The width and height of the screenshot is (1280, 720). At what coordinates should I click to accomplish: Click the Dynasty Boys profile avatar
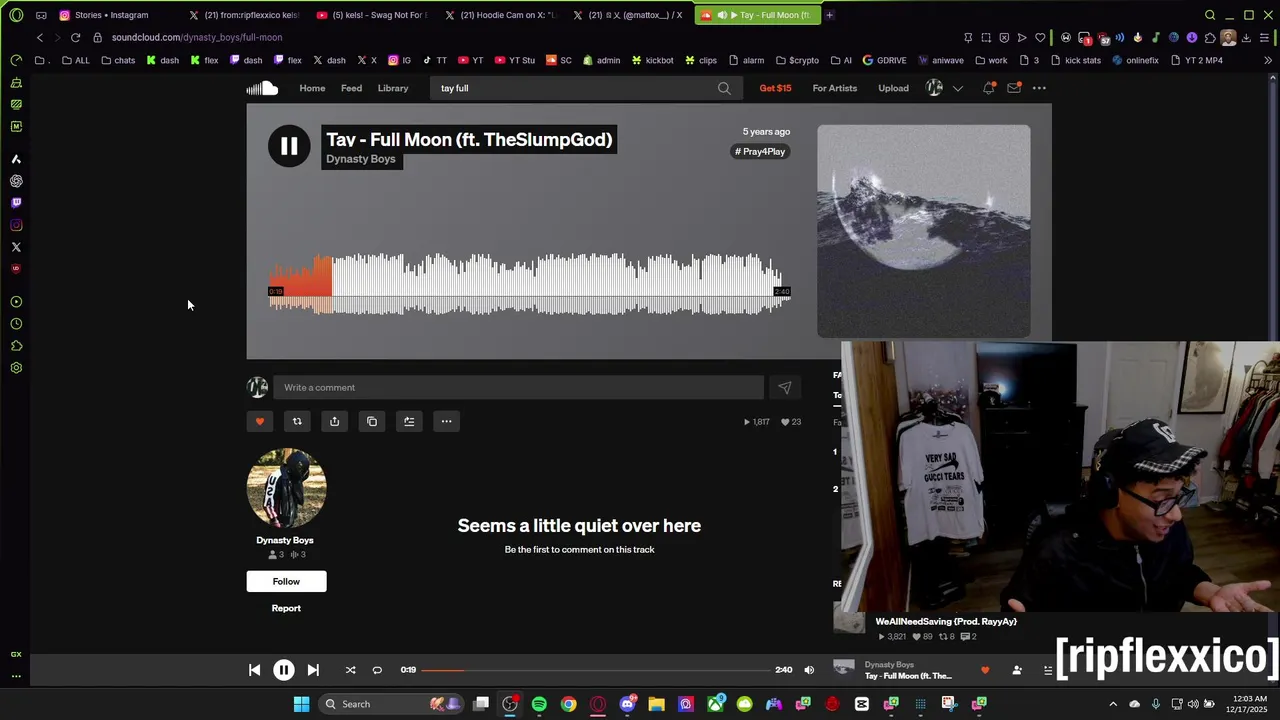click(x=286, y=488)
